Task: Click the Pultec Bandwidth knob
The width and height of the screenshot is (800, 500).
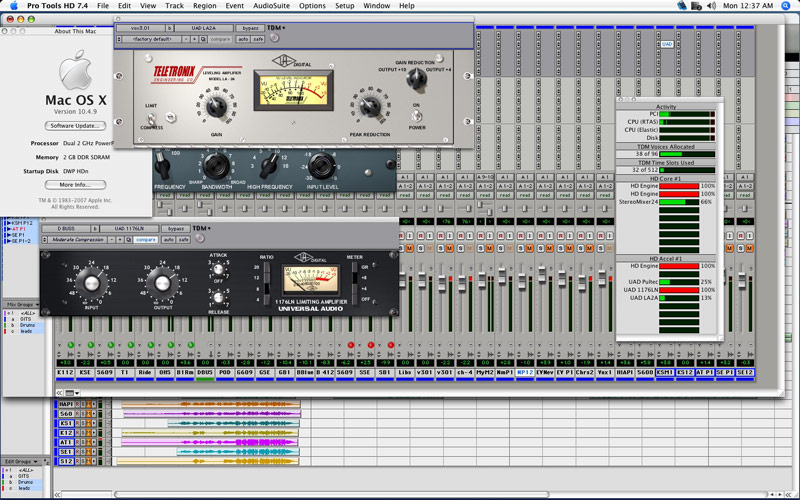Action: (214, 167)
